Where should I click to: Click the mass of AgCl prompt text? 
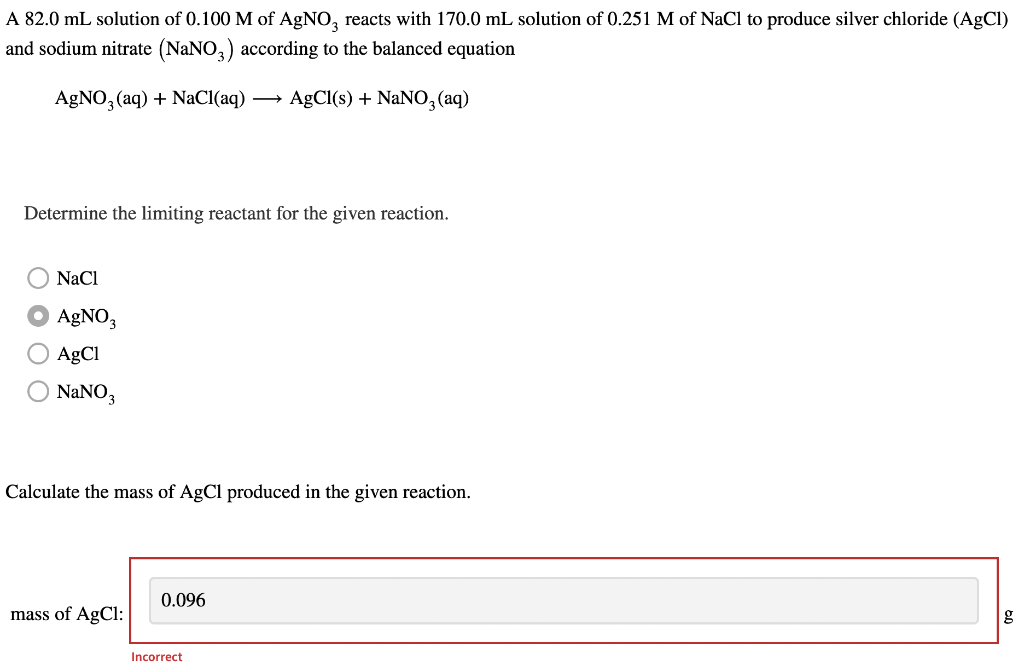pyautogui.click(x=66, y=614)
